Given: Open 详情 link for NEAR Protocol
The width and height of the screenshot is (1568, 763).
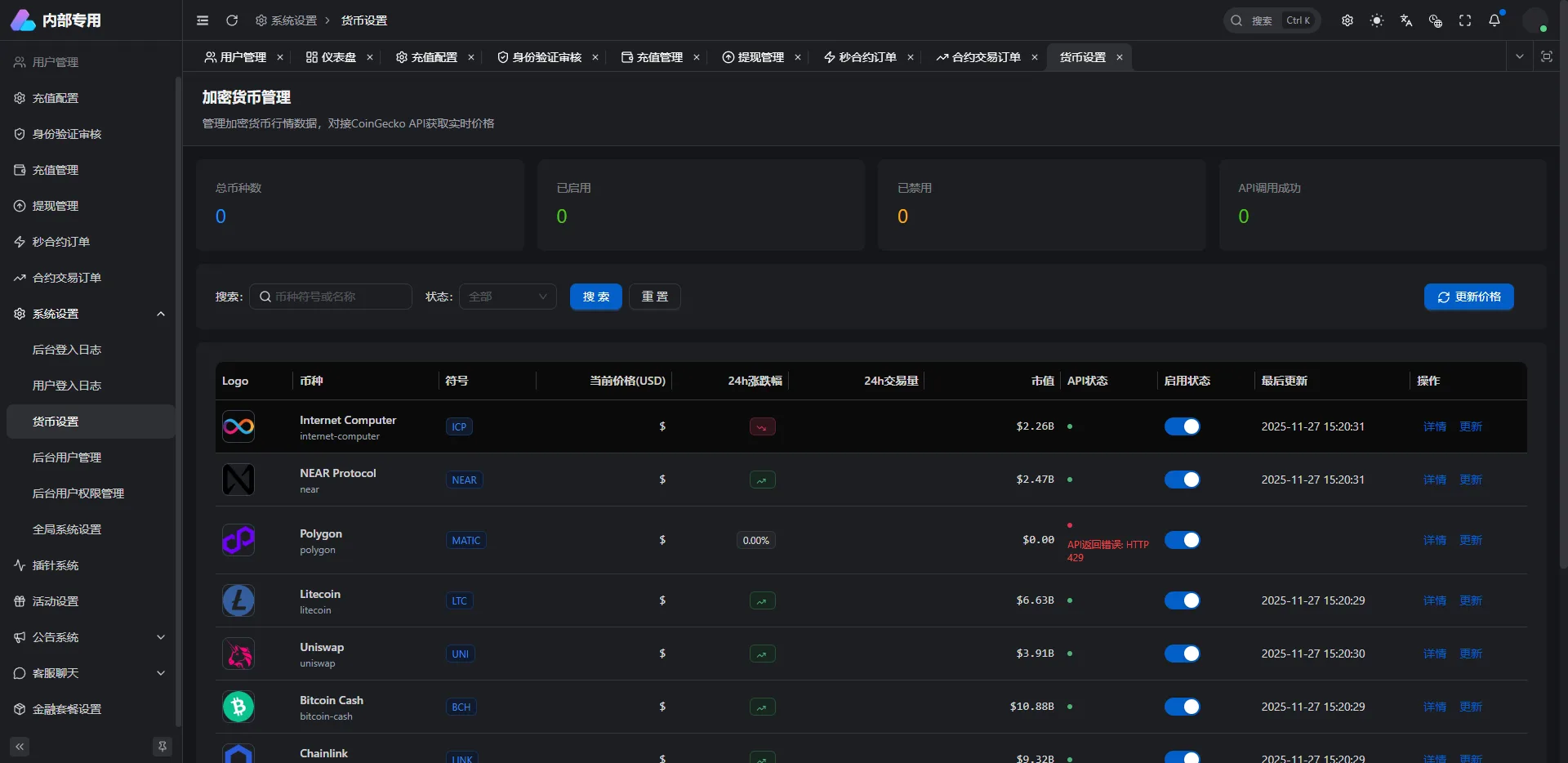Looking at the screenshot, I should pyautogui.click(x=1434, y=480).
